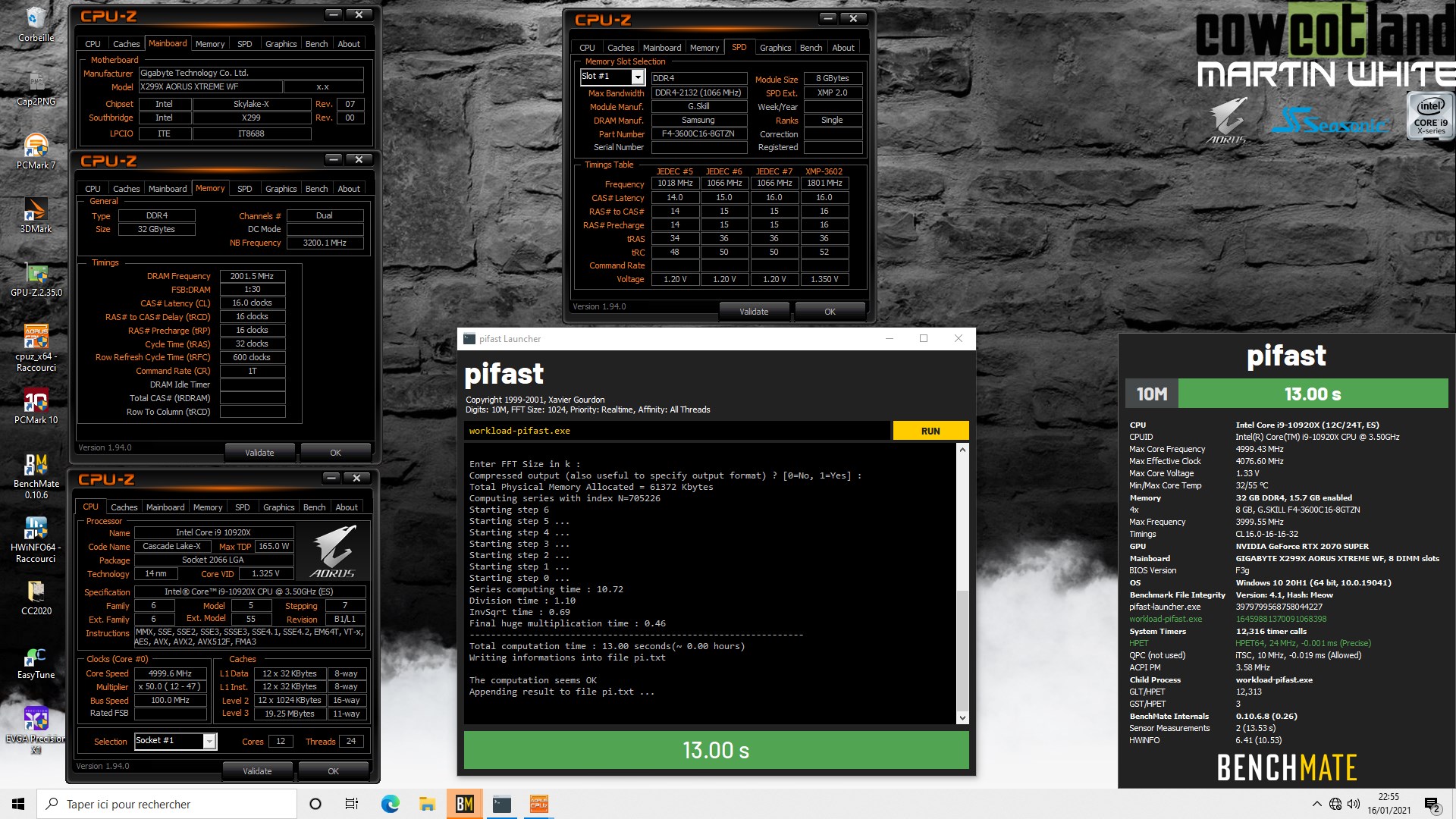
Task: Launch EasyTune from the desktop
Action: 36,661
